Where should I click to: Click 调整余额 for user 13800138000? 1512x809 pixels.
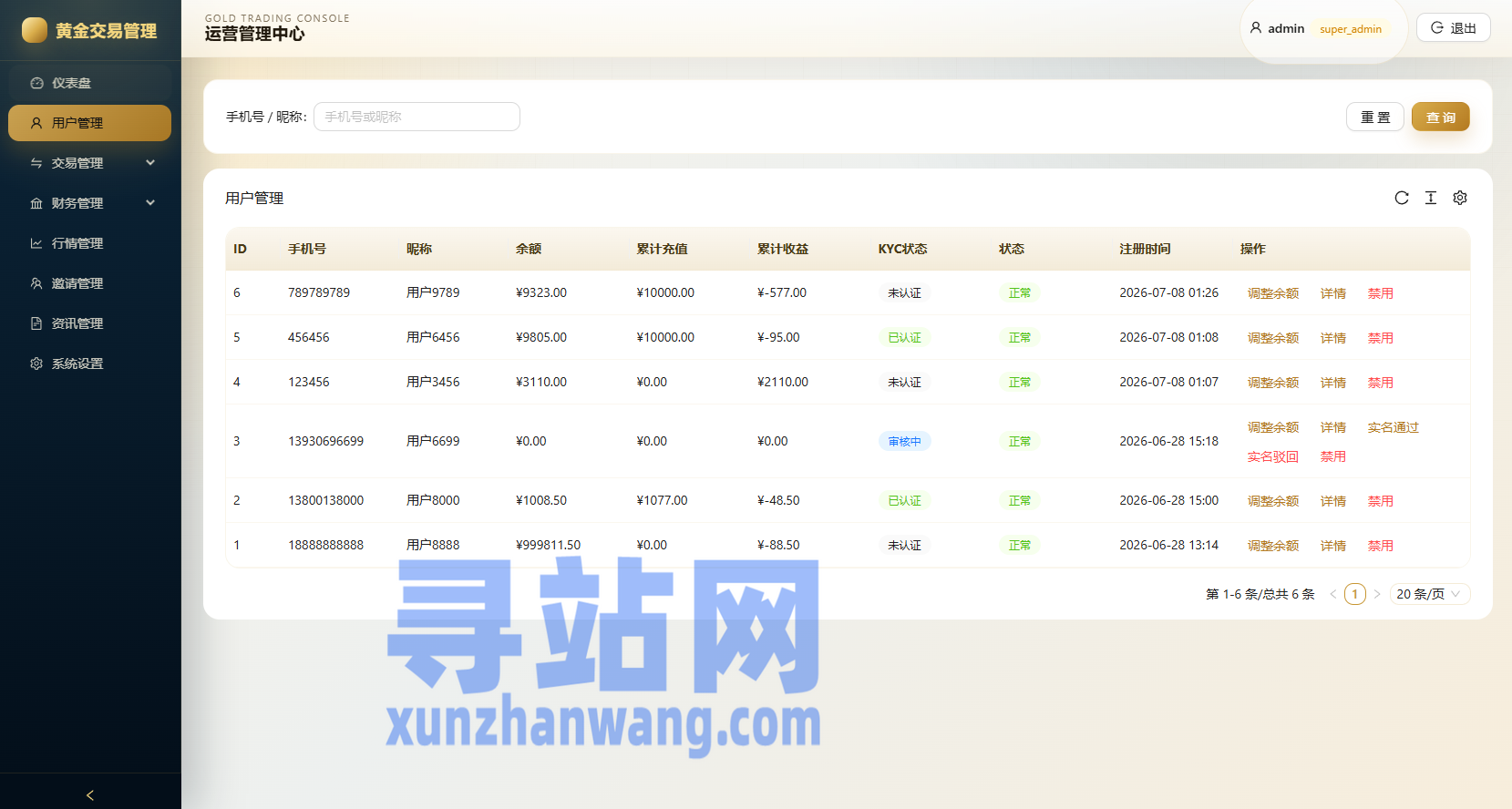coord(1273,501)
